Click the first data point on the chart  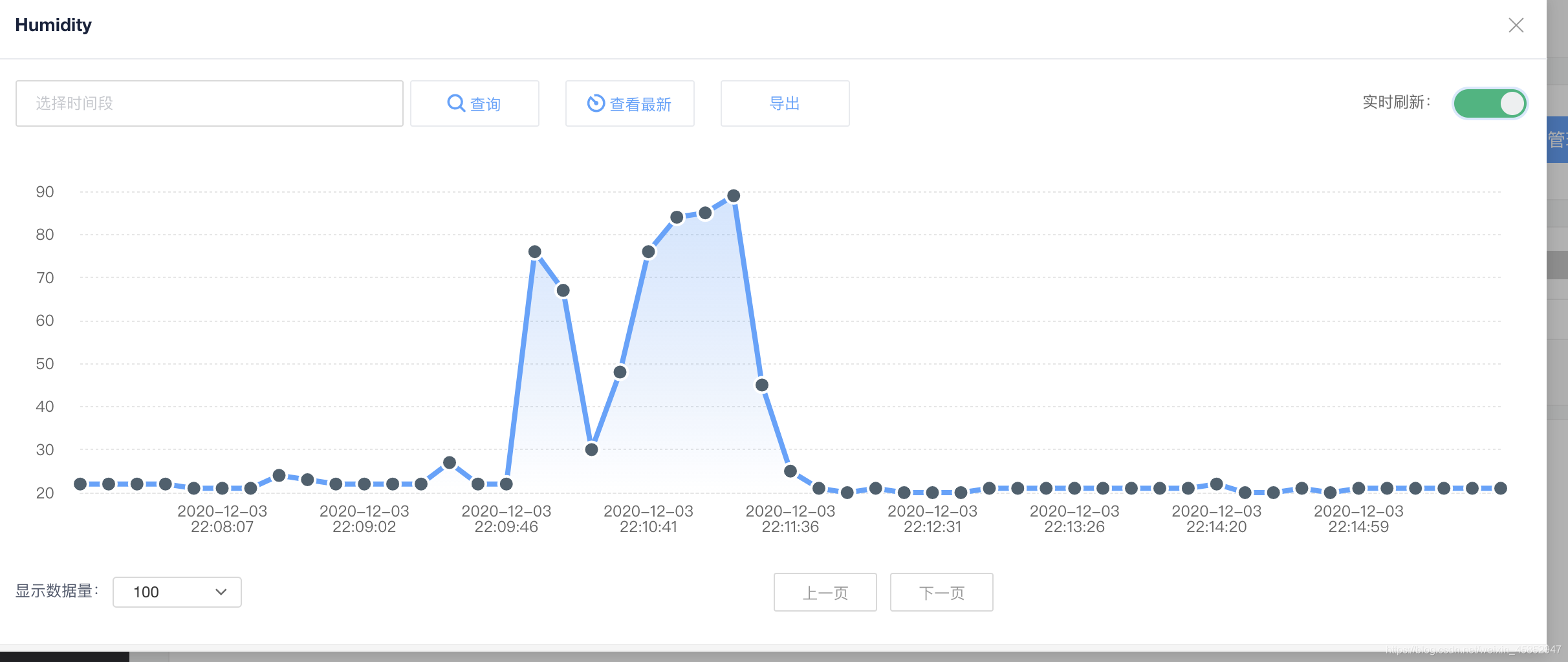pyautogui.click(x=80, y=484)
